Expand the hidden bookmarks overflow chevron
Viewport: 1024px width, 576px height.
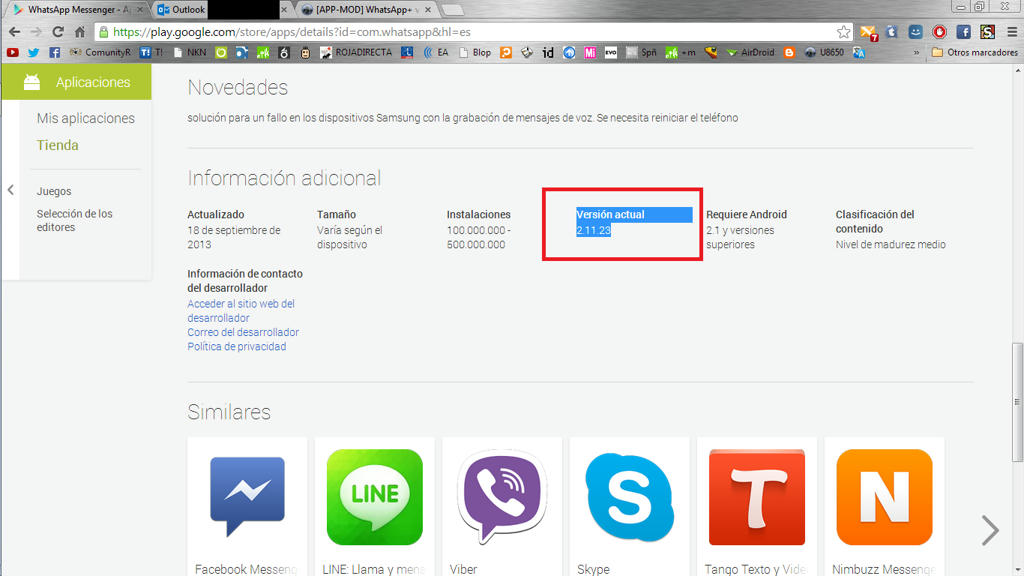point(917,52)
